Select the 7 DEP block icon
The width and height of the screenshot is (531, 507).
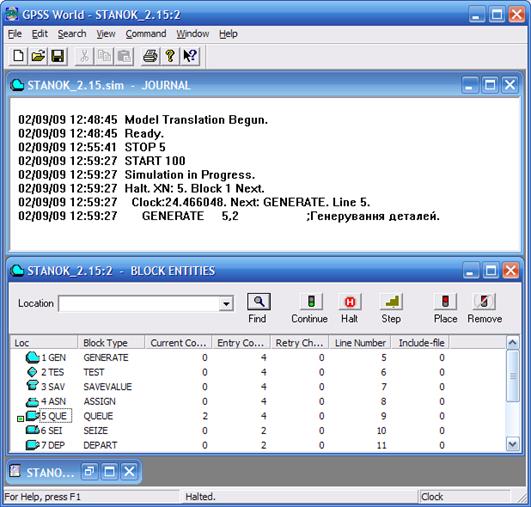(33, 445)
